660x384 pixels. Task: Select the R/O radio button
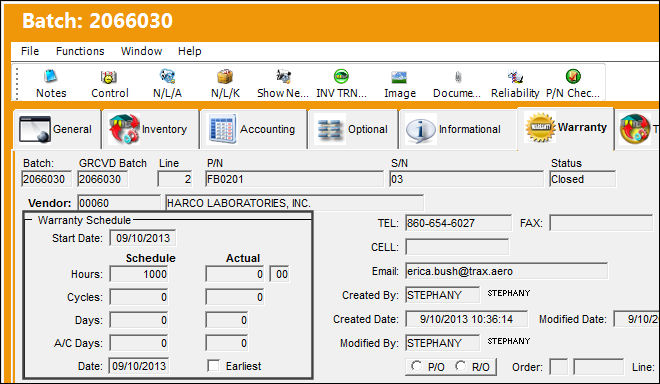(x=460, y=366)
